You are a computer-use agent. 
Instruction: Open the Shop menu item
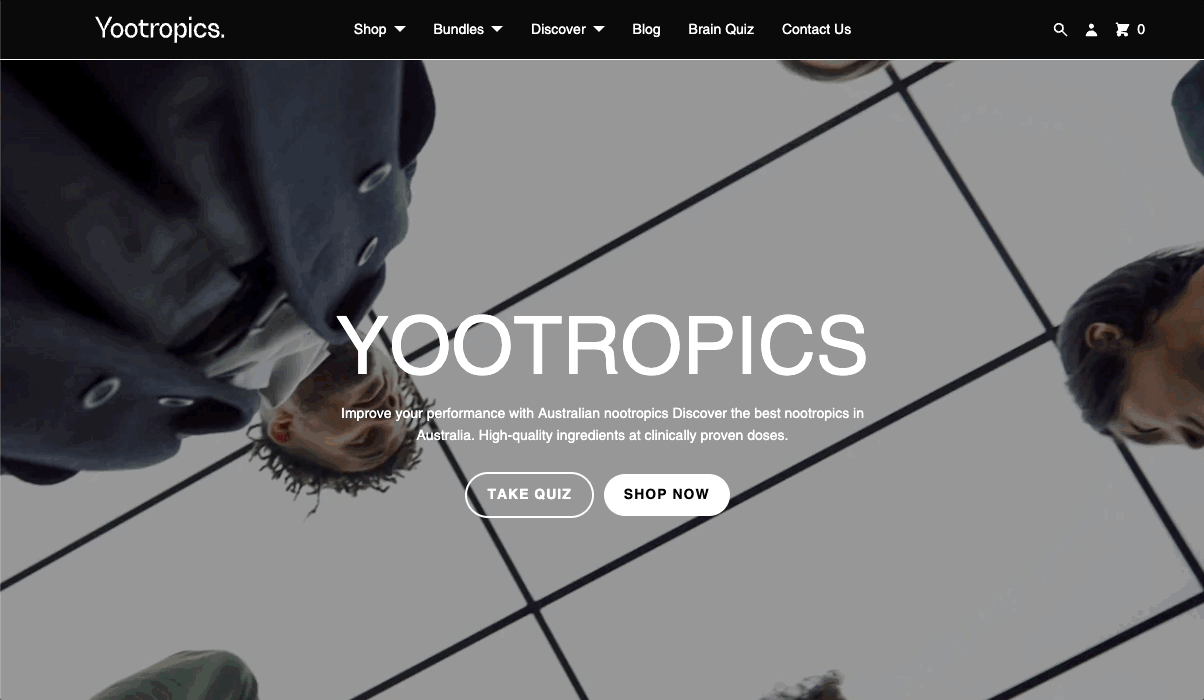(x=370, y=29)
